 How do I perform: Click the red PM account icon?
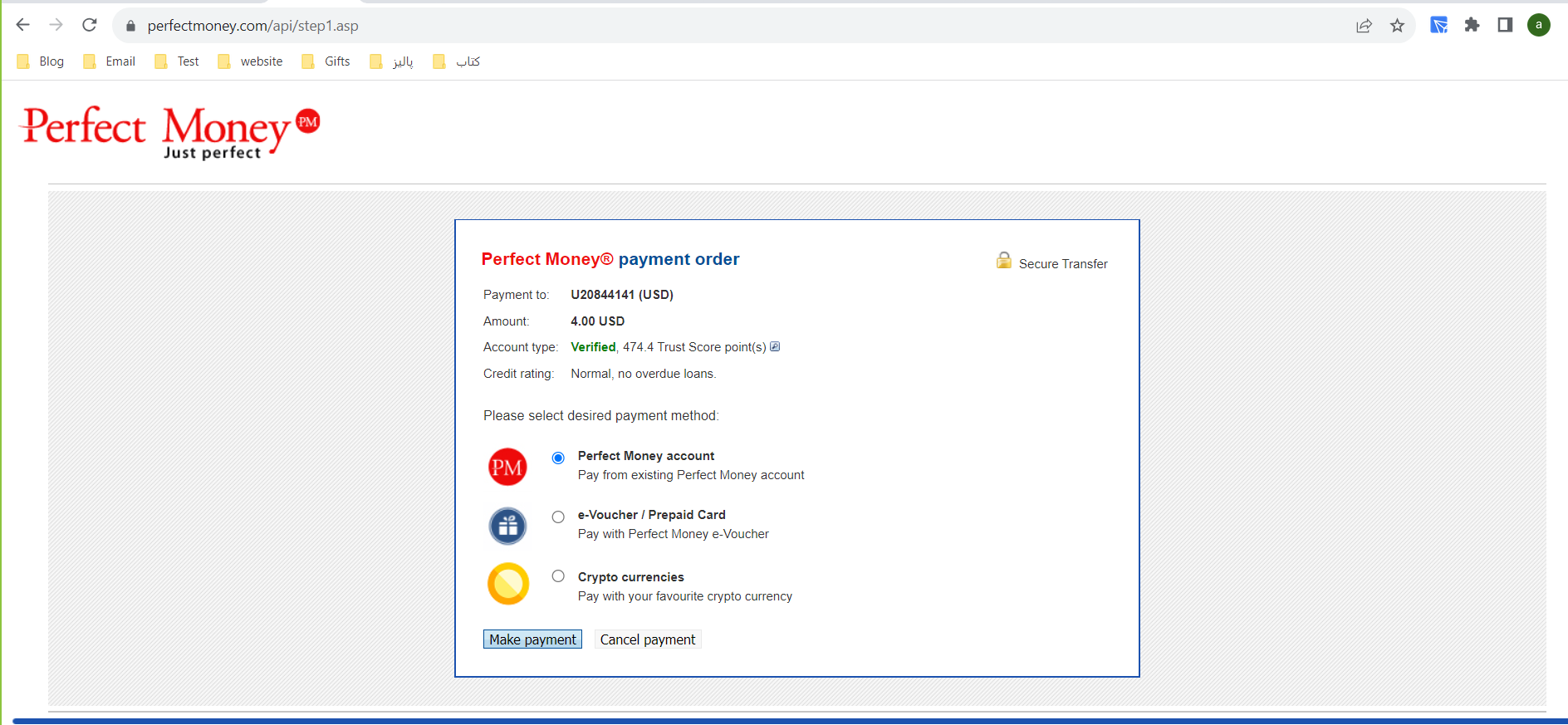[x=507, y=467]
